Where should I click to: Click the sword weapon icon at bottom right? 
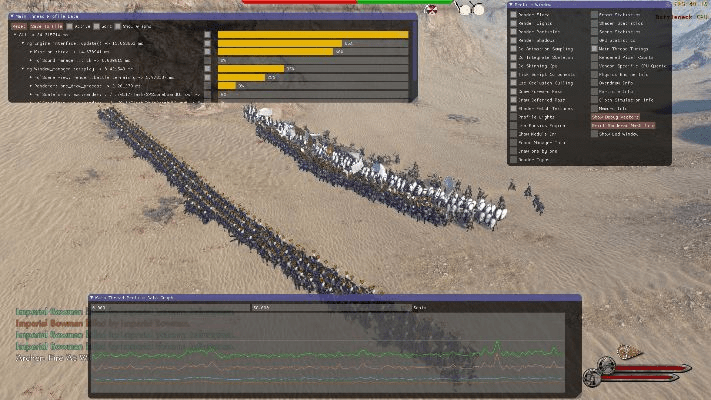629,351
